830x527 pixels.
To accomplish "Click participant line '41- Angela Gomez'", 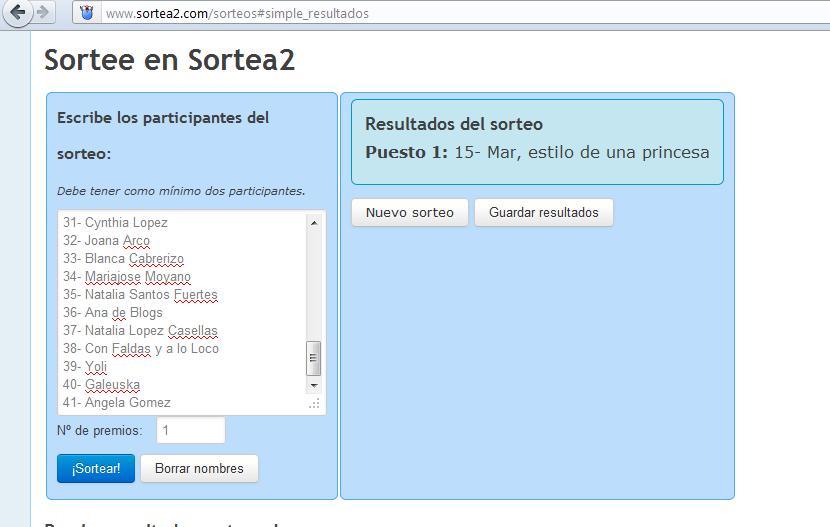I will [117, 403].
